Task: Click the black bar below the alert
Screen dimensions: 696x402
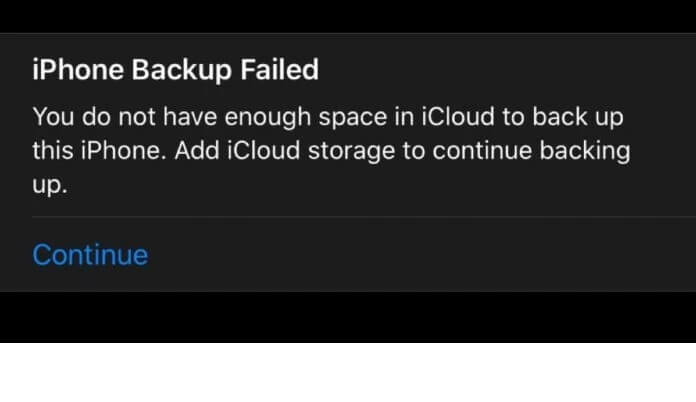Action: click(x=348, y=317)
